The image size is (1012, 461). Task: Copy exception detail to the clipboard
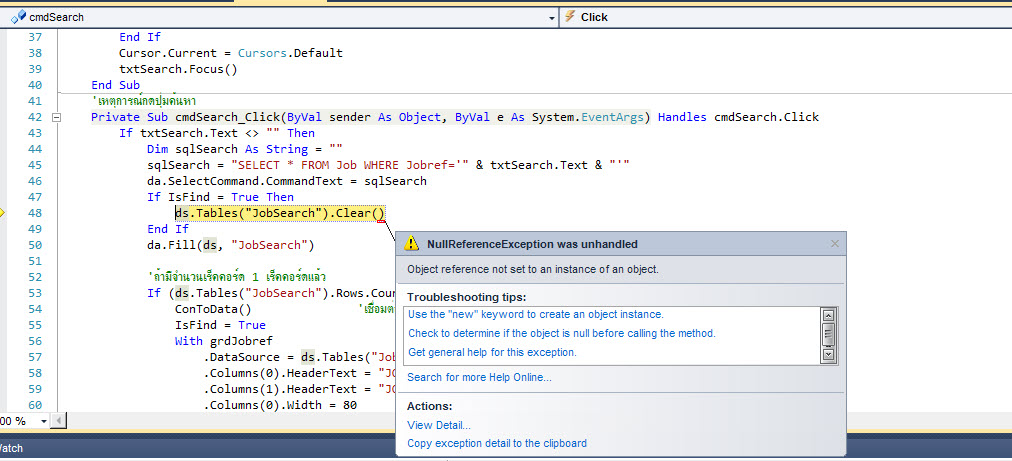click(497, 444)
